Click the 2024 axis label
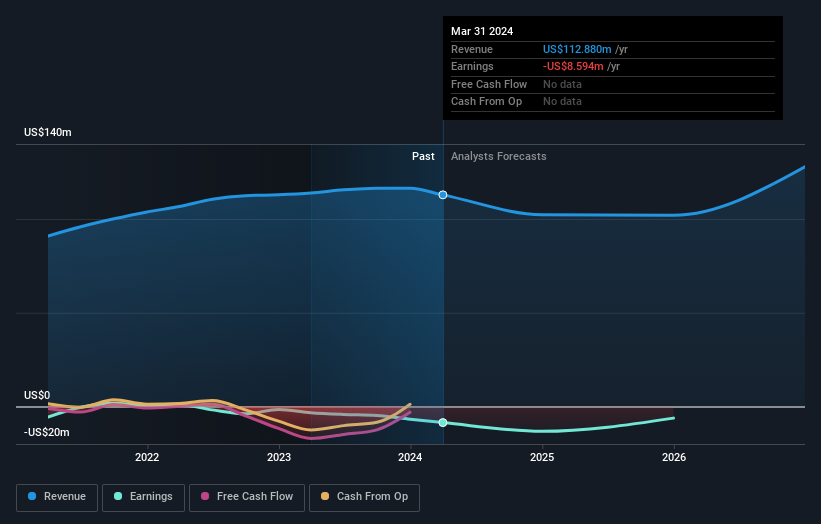 coord(410,457)
